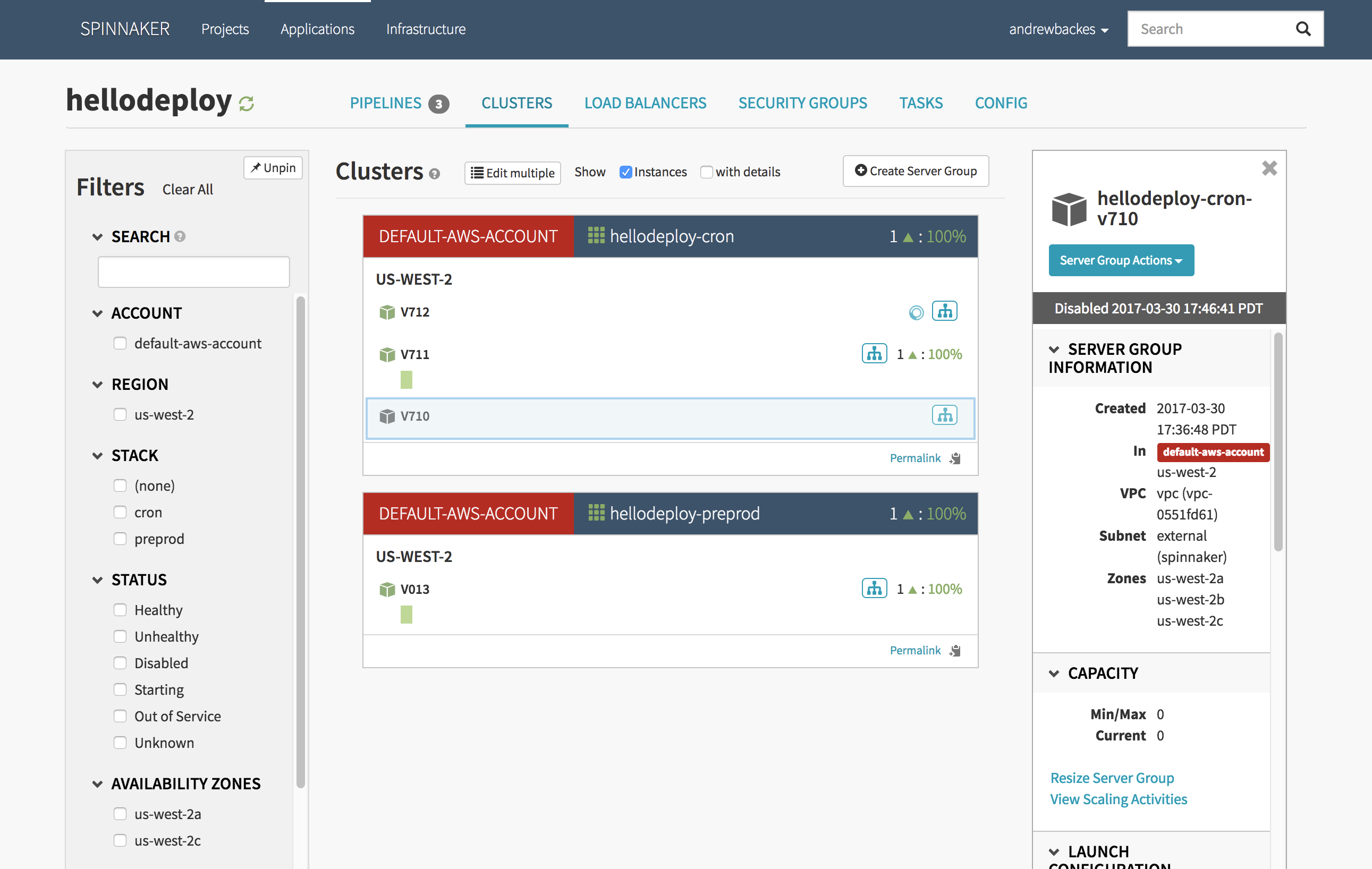Click the refresh icon next to hellodeploy
This screenshot has width=1372, height=869.
pyautogui.click(x=246, y=104)
